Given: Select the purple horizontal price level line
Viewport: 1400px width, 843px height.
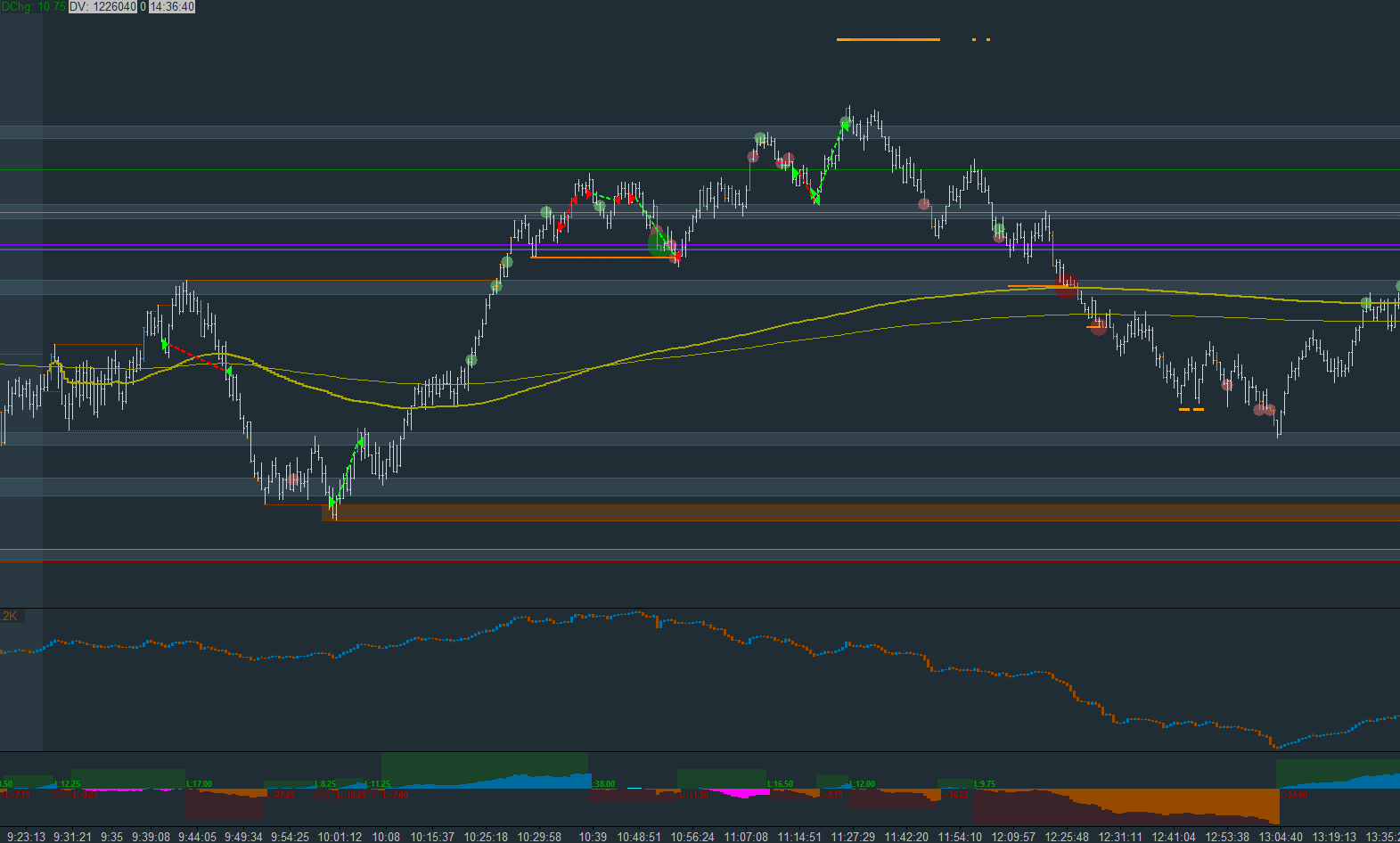Looking at the screenshot, I should pos(700,244).
